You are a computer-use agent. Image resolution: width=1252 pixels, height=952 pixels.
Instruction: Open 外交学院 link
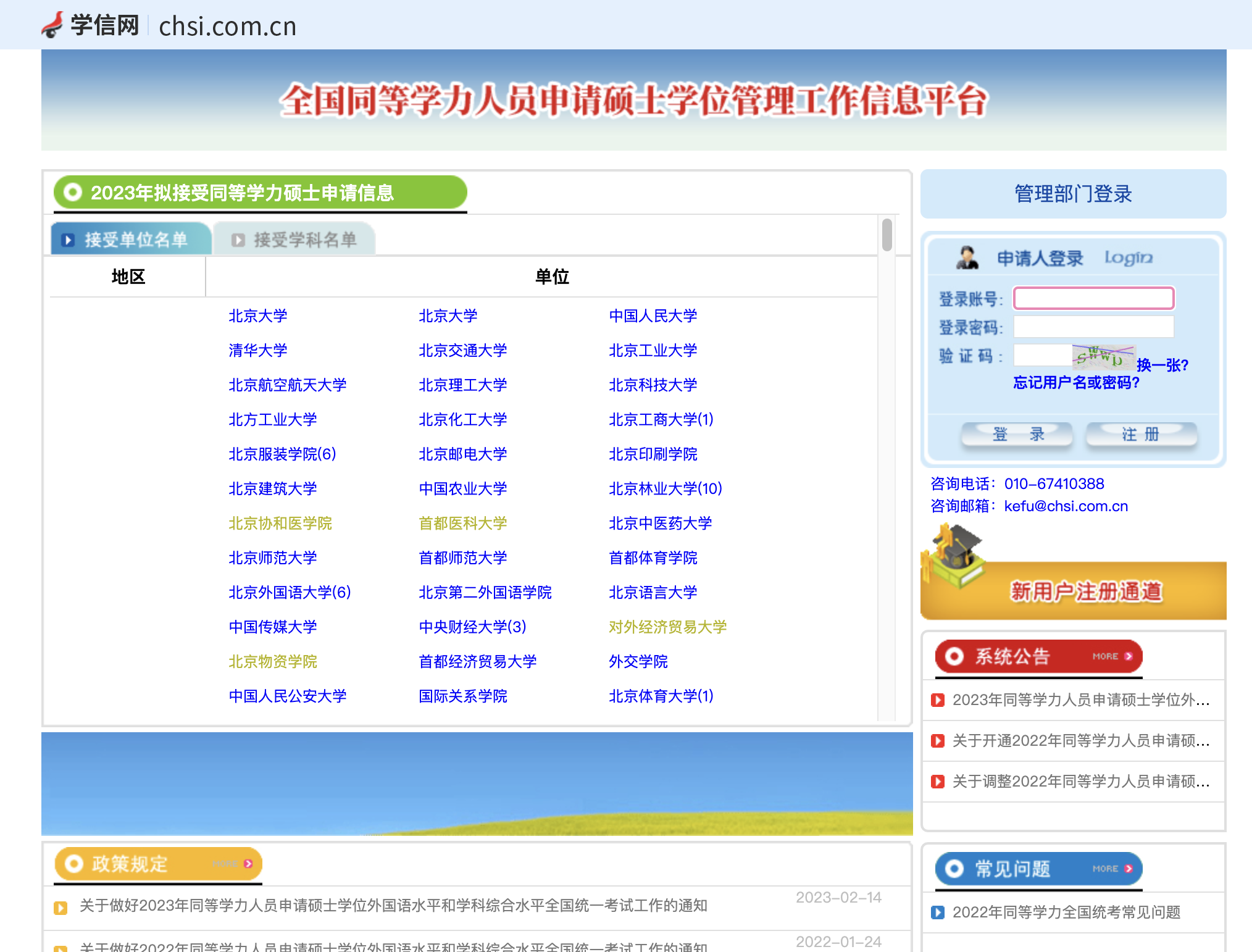(638, 662)
